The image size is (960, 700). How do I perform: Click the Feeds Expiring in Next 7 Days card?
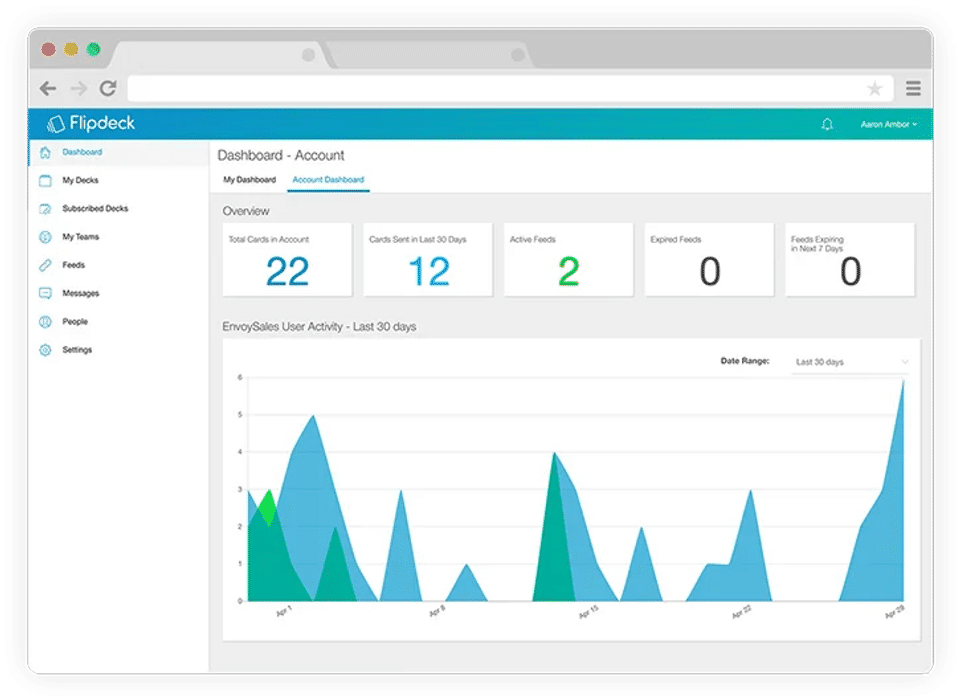click(x=850, y=260)
